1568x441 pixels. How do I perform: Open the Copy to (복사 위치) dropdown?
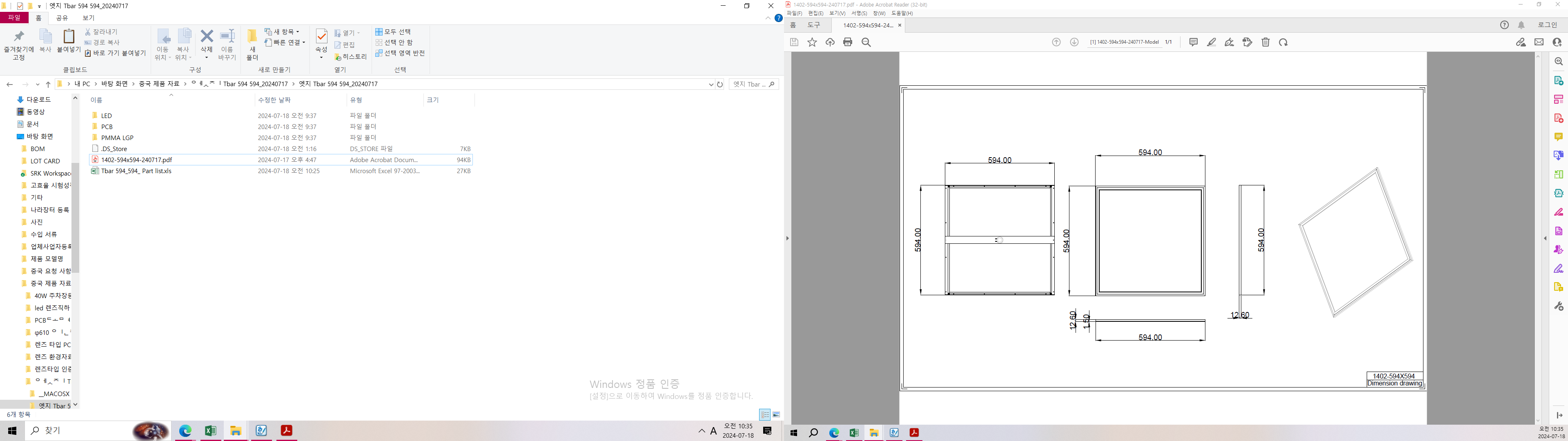(183, 45)
